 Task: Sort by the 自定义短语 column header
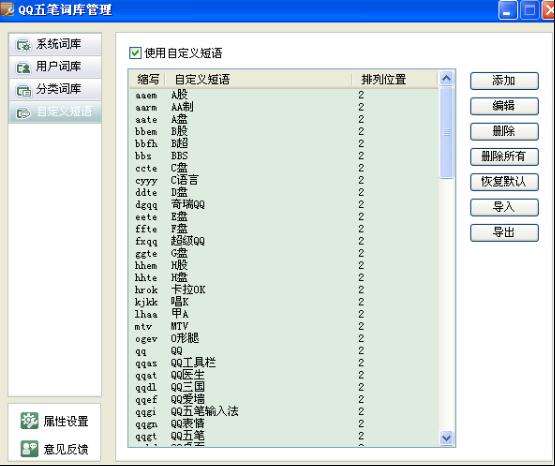[x=258, y=79]
